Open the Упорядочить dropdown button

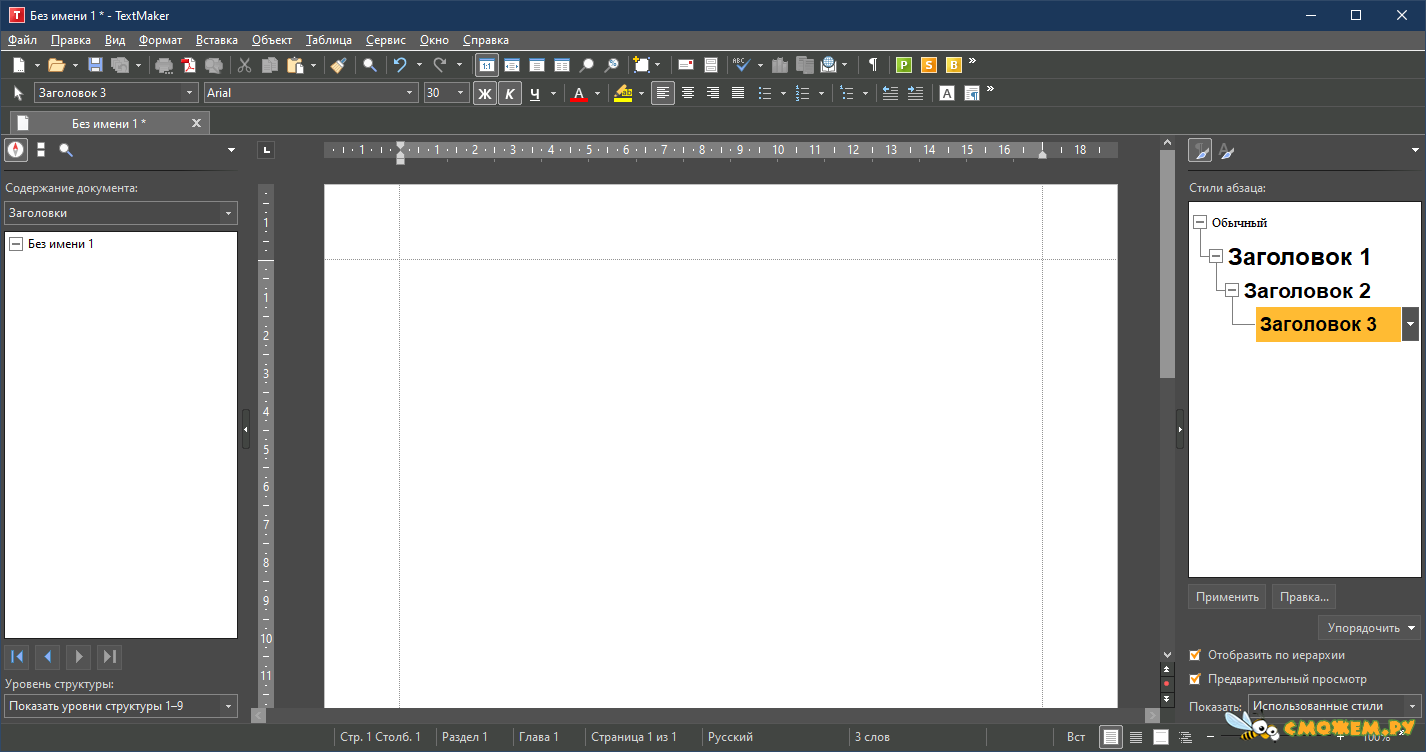tap(1369, 628)
